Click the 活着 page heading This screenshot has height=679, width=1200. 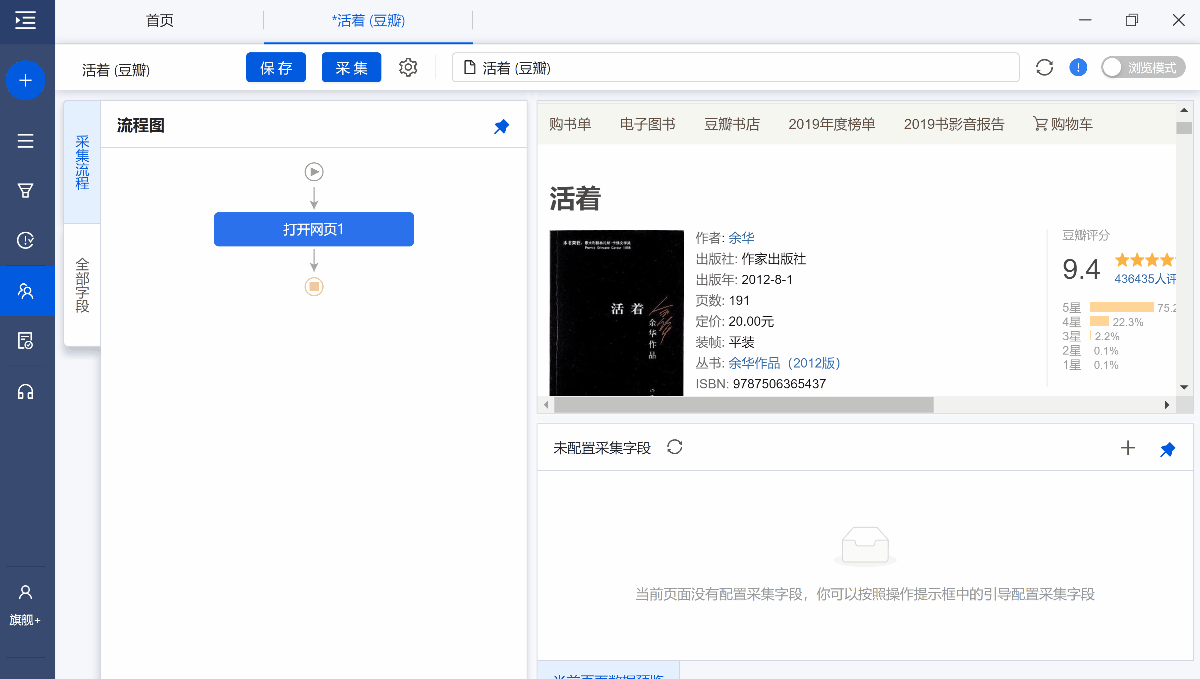pos(575,198)
